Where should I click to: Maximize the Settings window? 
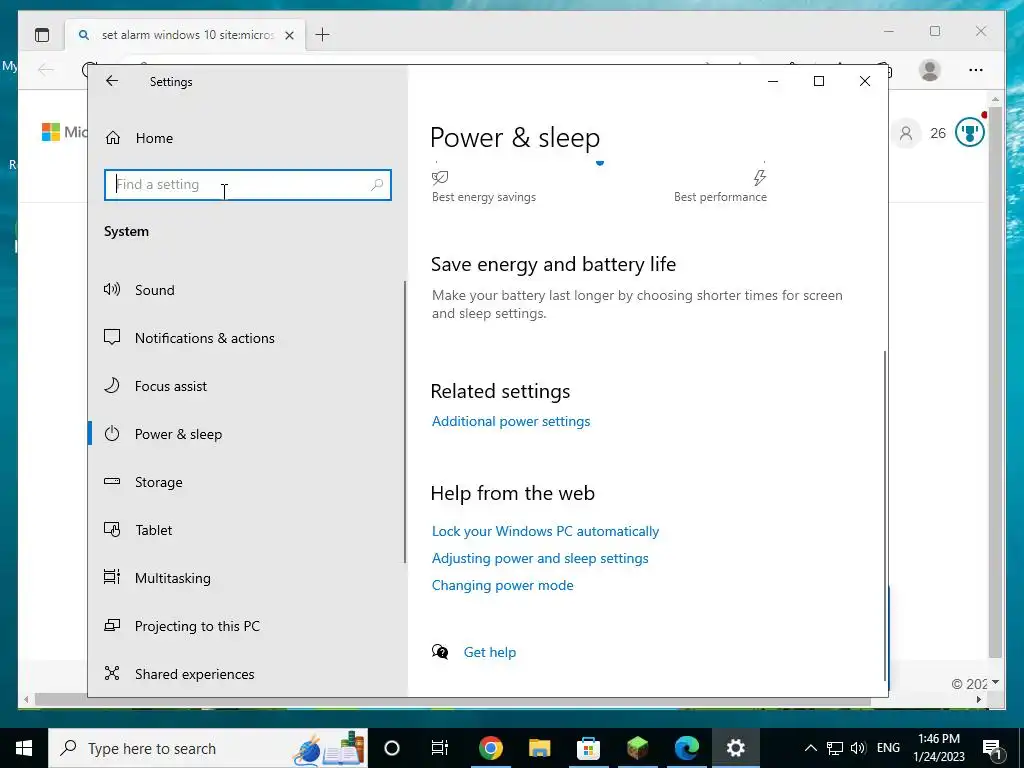(819, 81)
